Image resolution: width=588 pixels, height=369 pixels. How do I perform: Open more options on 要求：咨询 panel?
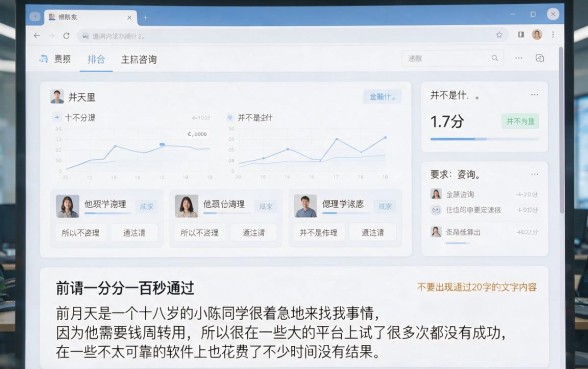tap(534, 174)
